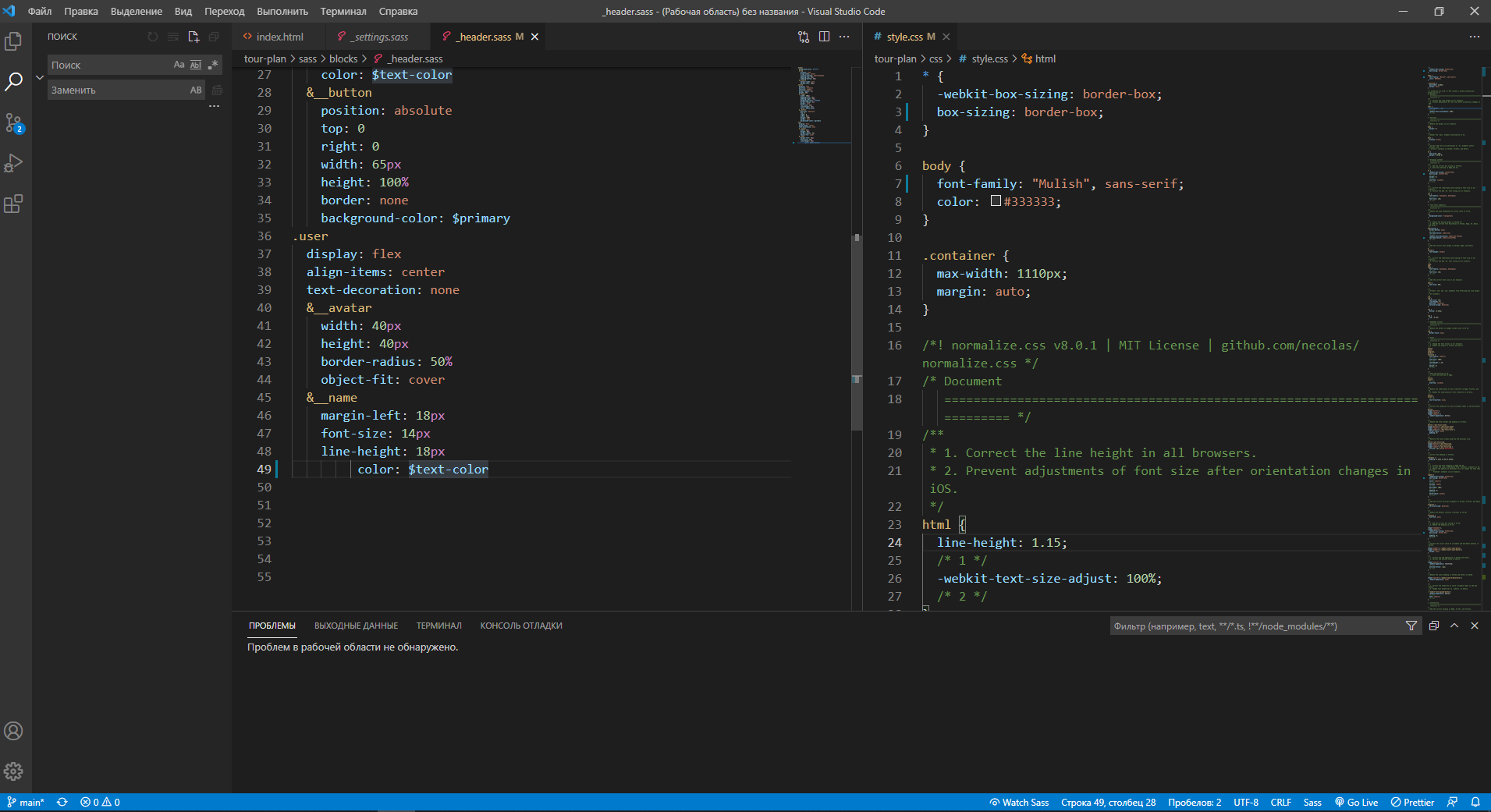Click Sass language mode in status bar
The height and width of the screenshot is (812, 1491).
[1312, 802]
